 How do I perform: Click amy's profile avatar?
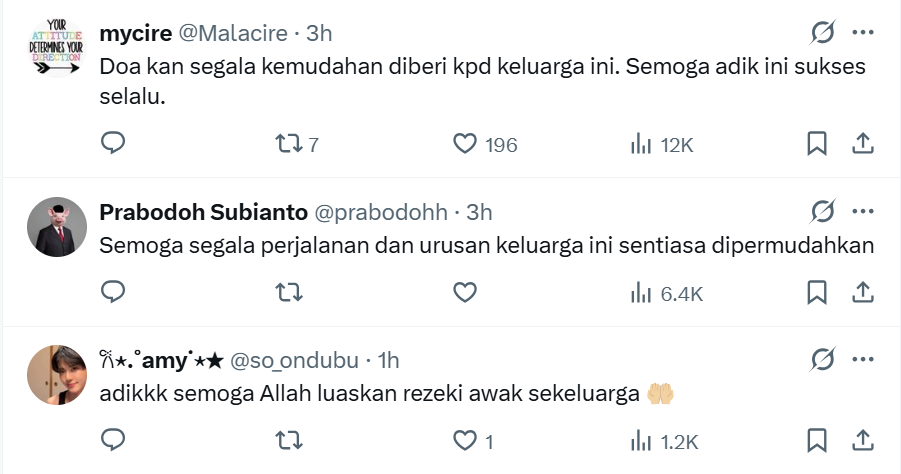coord(53,376)
